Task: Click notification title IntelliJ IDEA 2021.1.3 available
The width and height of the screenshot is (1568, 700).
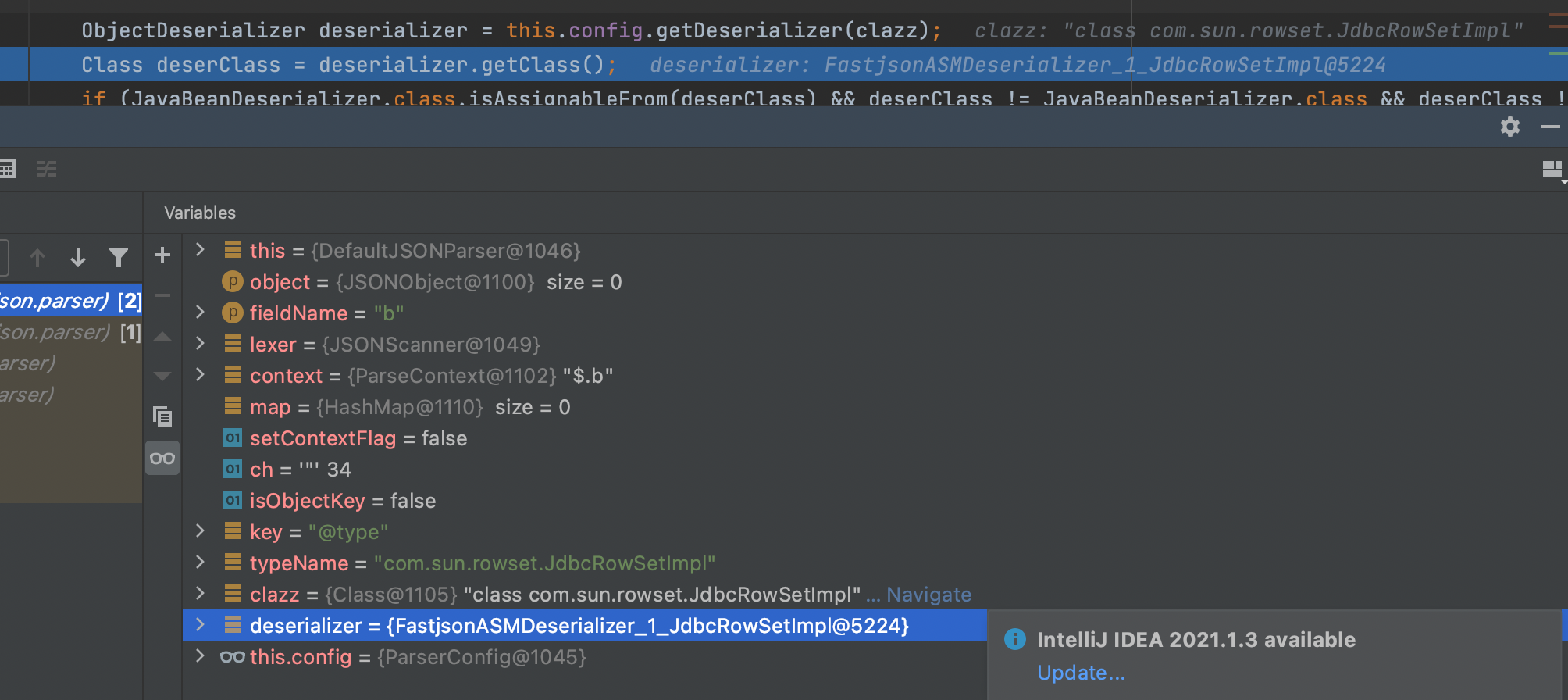Action: (x=1196, y=640)
